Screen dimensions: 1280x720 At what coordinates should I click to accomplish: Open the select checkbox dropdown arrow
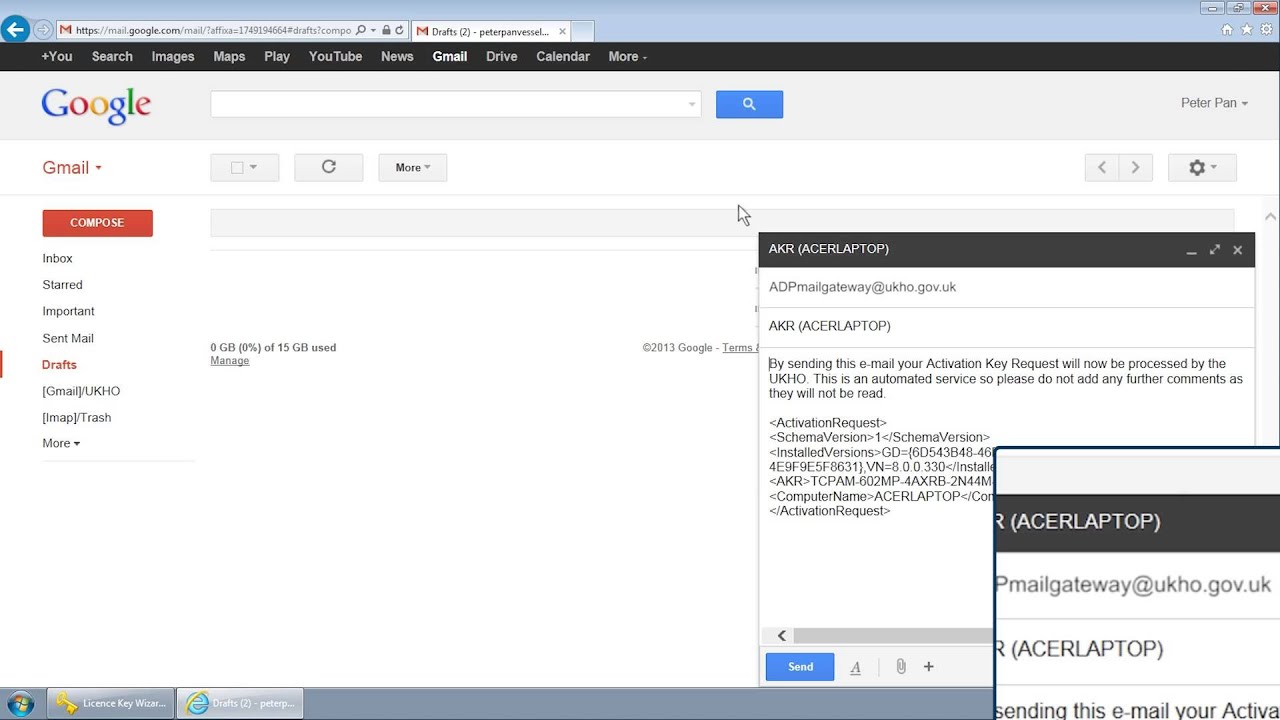(253, 168)
